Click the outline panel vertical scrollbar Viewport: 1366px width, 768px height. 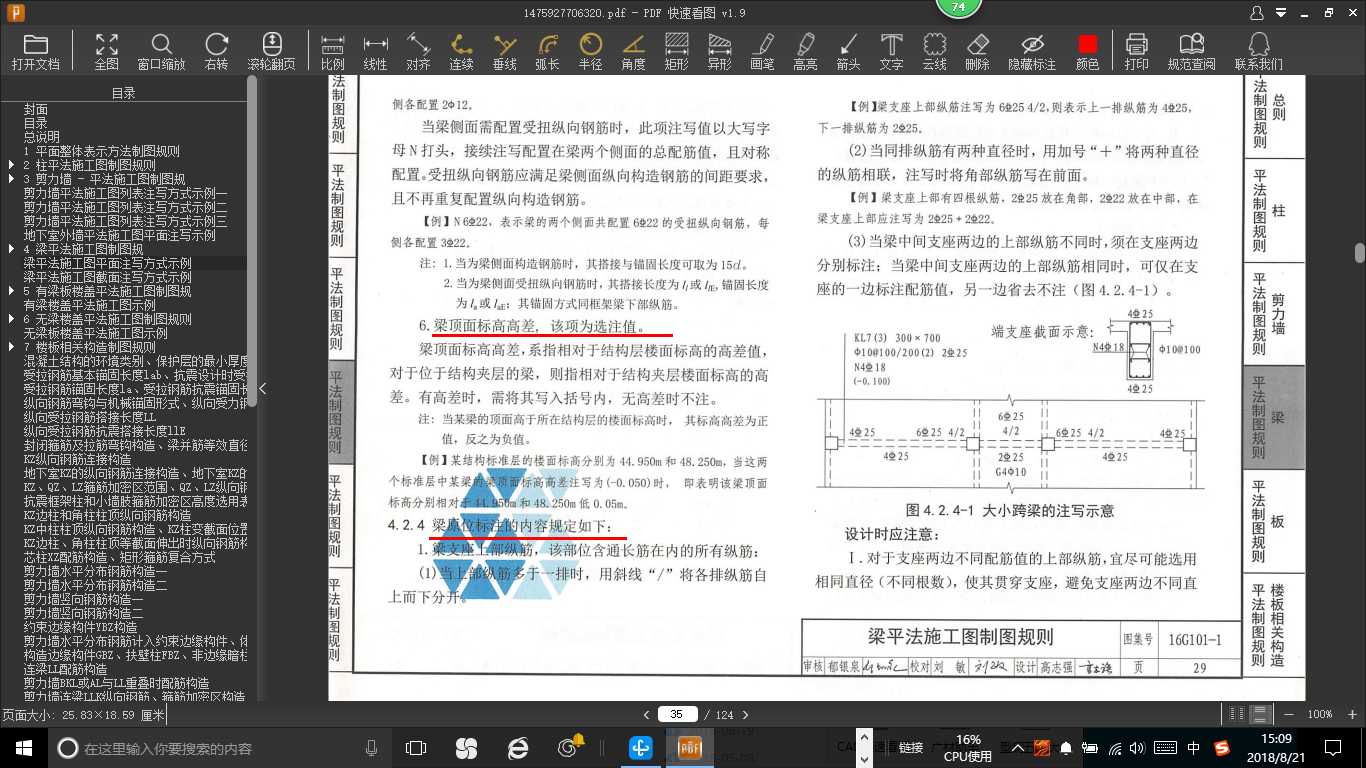tap(252, 240)
